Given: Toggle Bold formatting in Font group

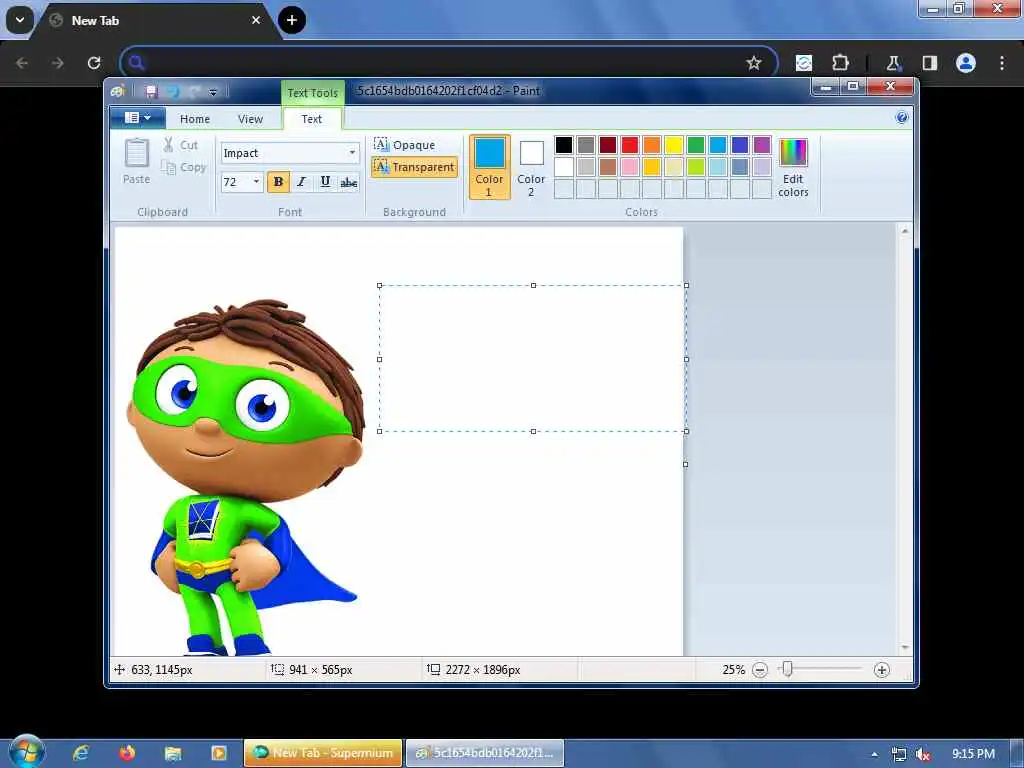Looking at the screenshot, I should point(278,182).
